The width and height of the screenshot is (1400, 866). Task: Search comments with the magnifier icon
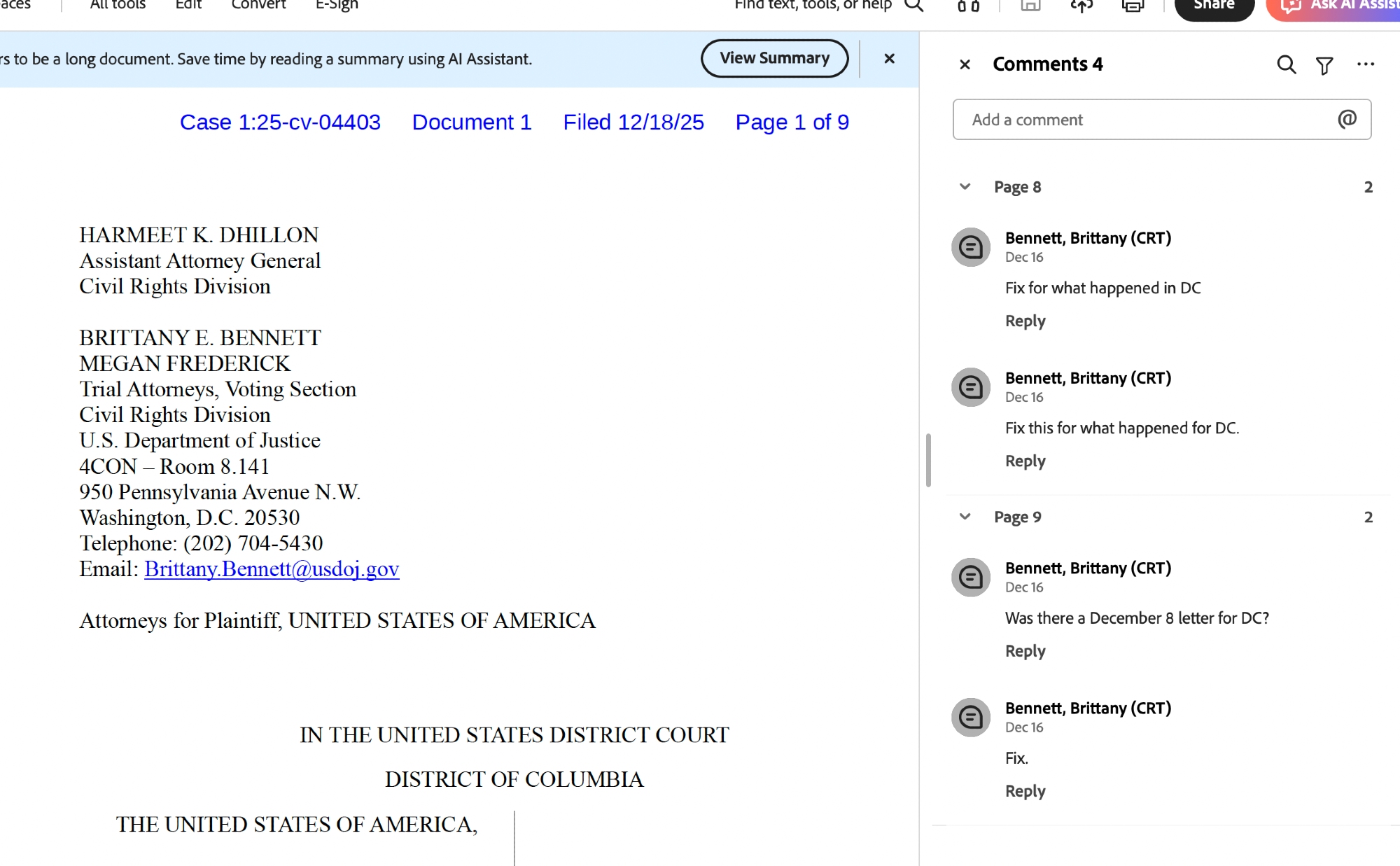1286,65
